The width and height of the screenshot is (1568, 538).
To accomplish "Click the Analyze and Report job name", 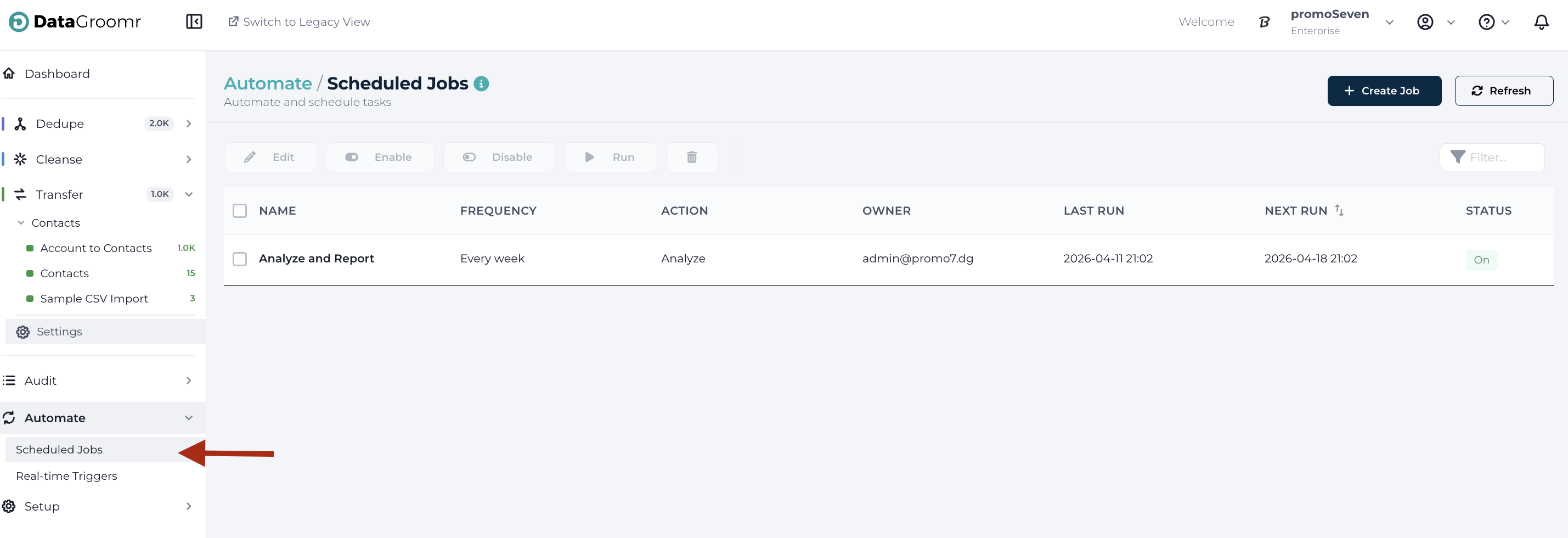I will click(317, 259).
